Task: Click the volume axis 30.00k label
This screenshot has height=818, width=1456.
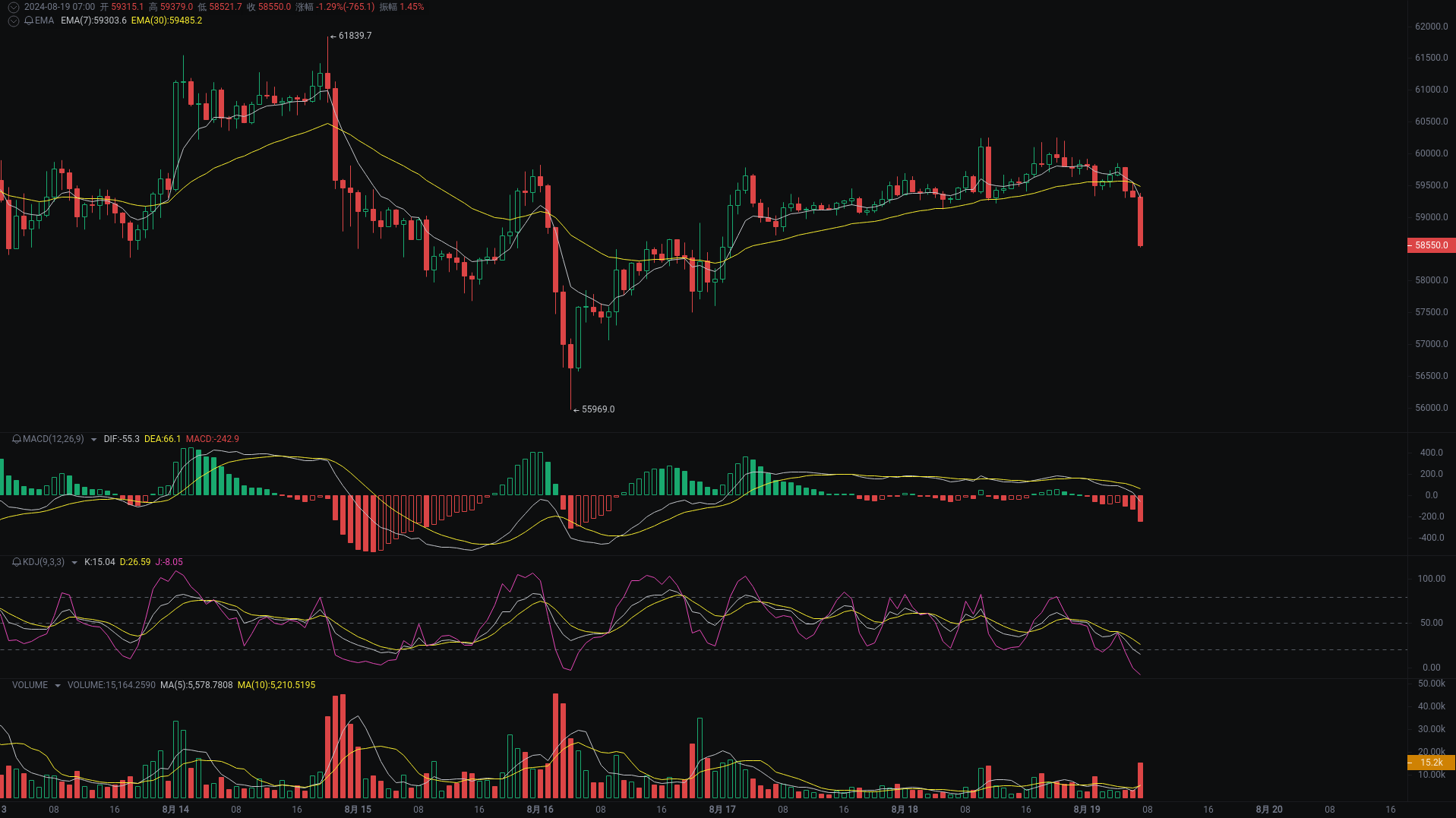Action: 1432,729
